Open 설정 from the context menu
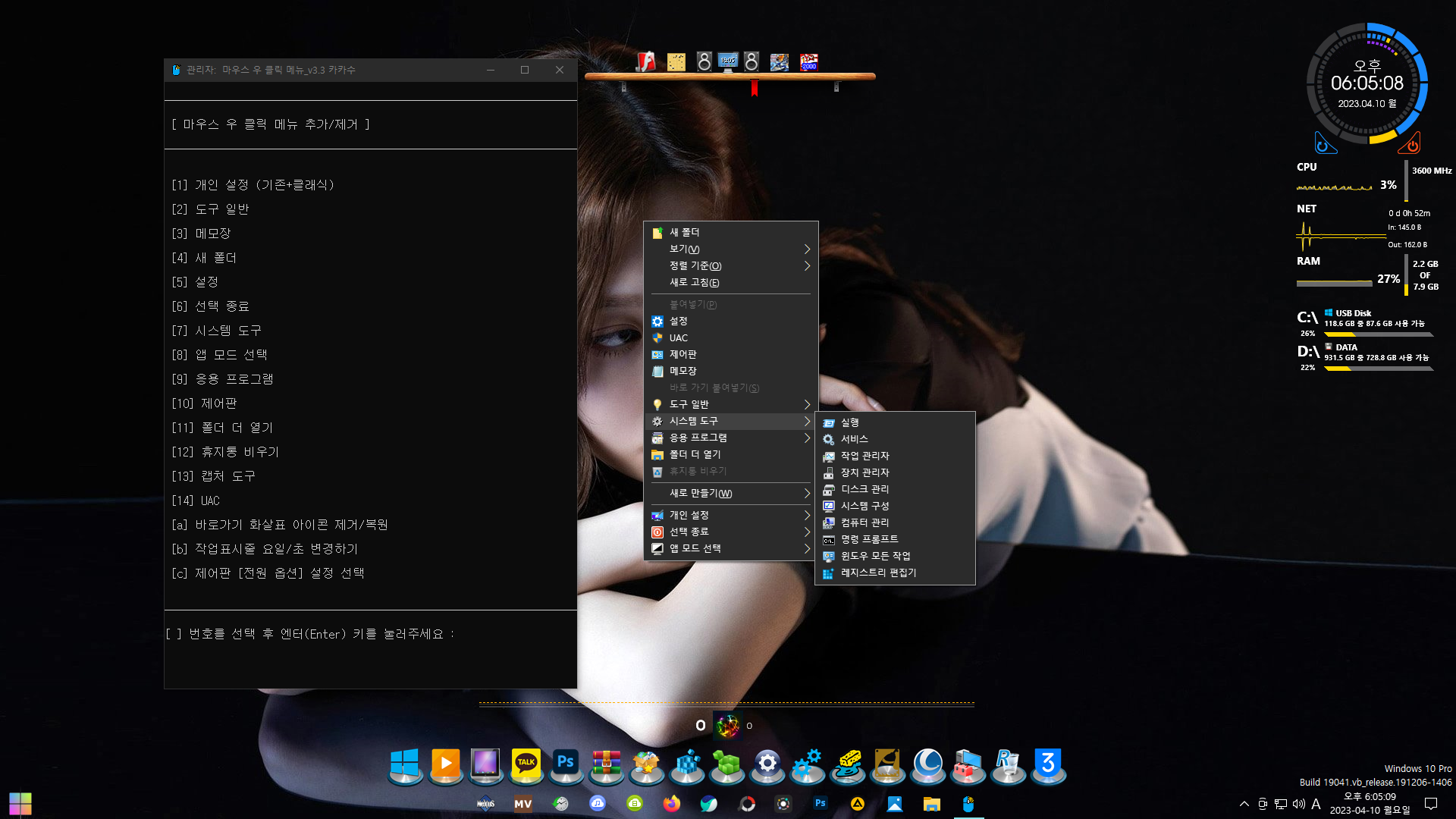Viewport: 1456px width, 819px height. pyautogui.click(x=730, y=322)
